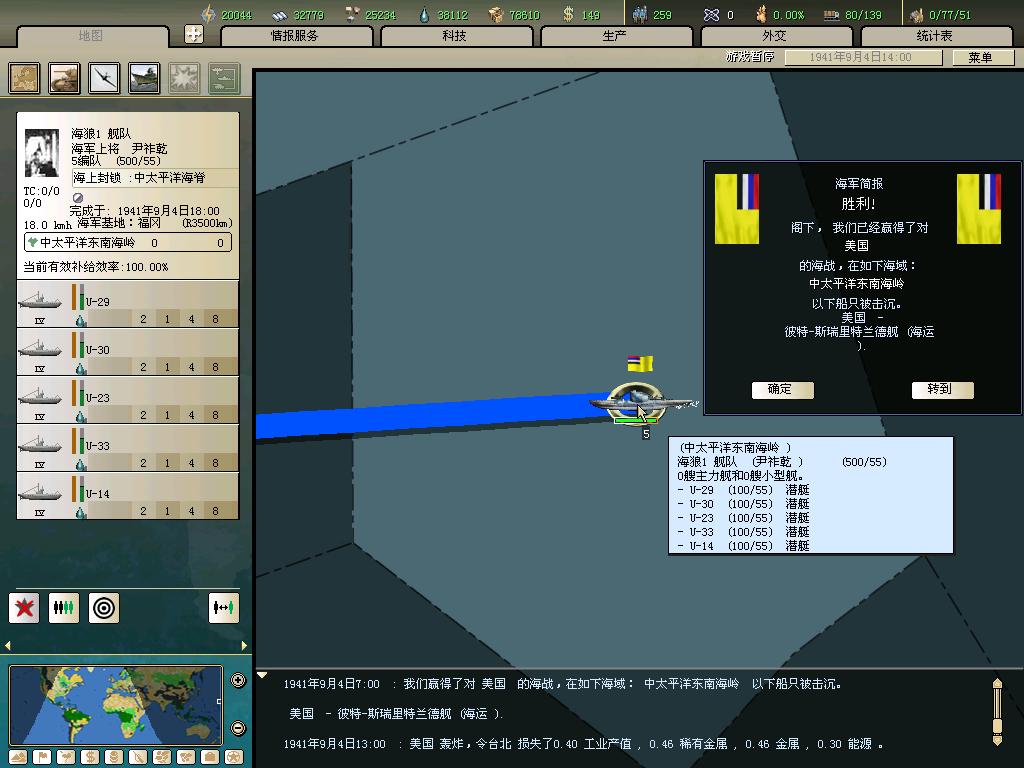Open the naval units list (warship icon)
Screen dimensions: 1024x768
tap(144, 78)
